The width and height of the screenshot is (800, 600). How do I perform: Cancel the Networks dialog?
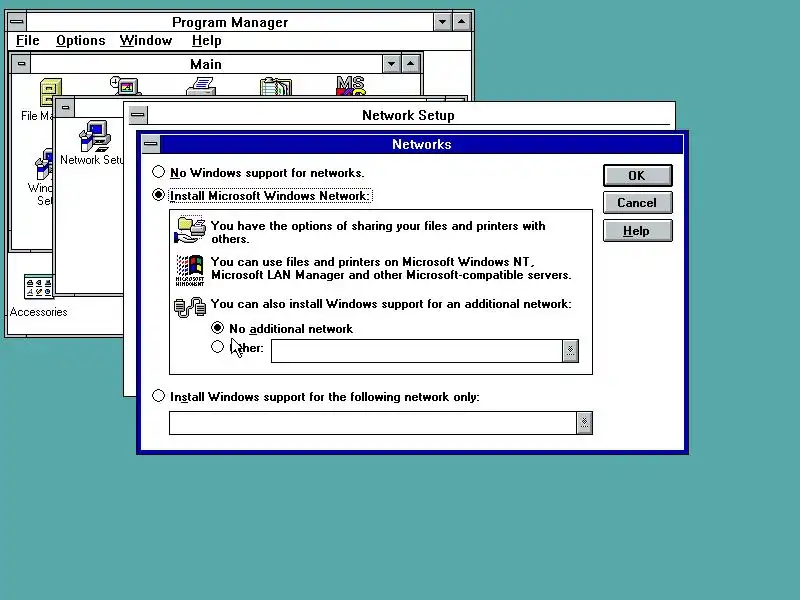[637, 203]
